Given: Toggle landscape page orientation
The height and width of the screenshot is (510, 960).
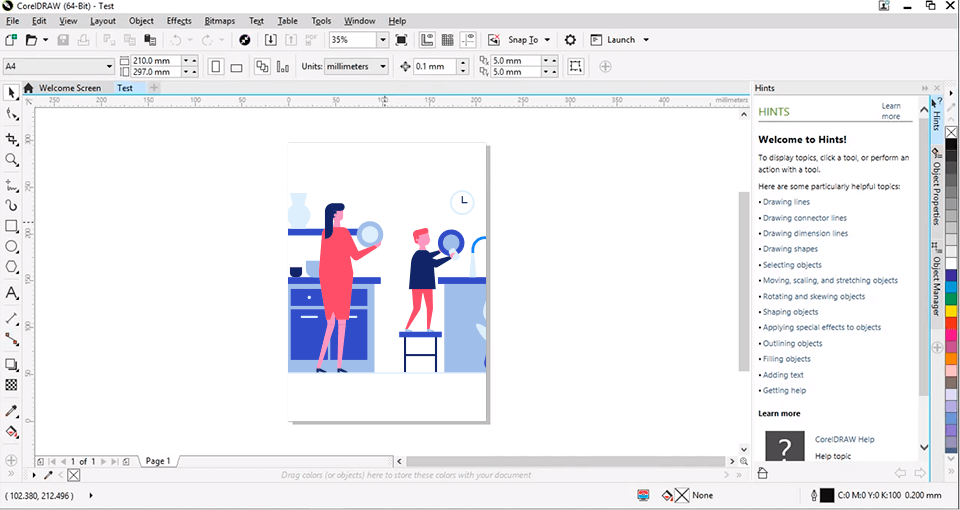Looking at the screenshot, I should [x=237, y=67].
